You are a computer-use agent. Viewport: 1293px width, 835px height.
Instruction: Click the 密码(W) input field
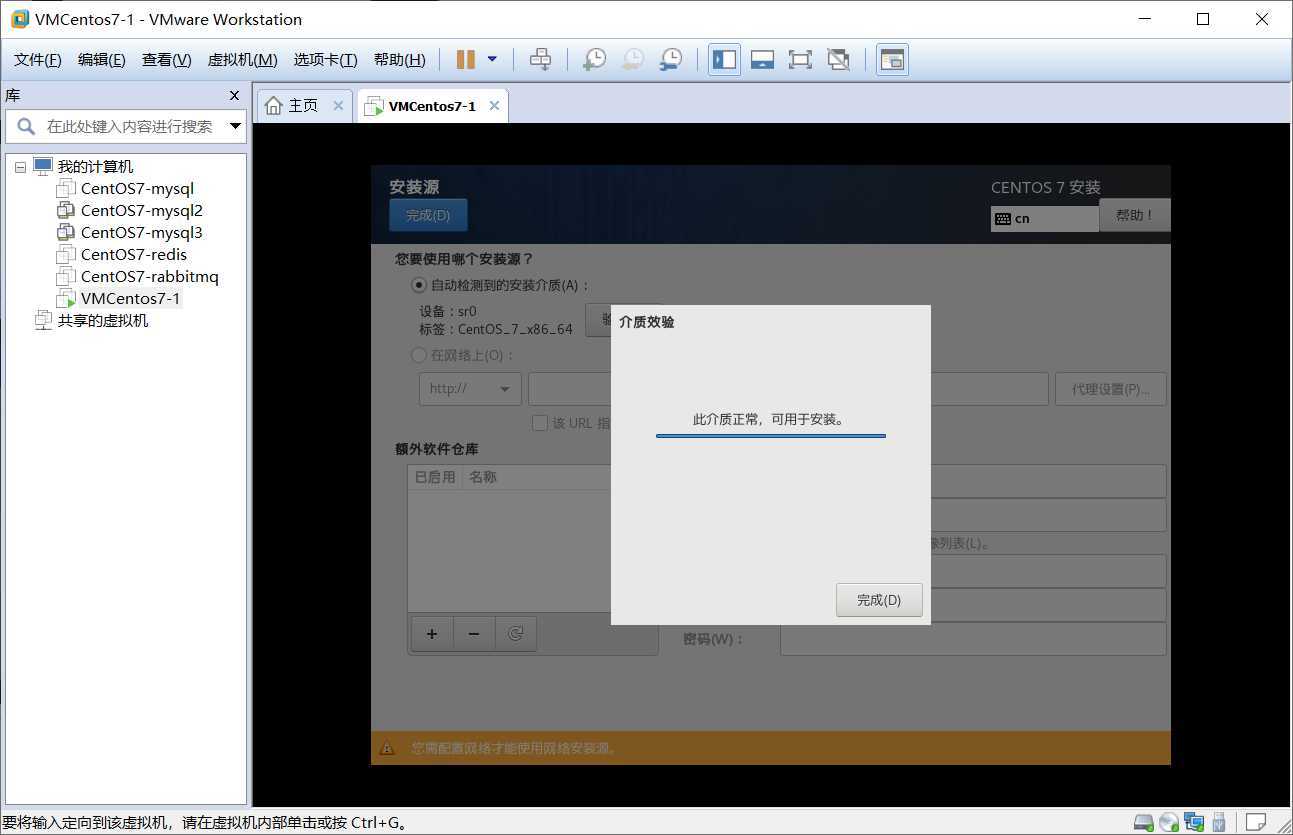[973, 639]
